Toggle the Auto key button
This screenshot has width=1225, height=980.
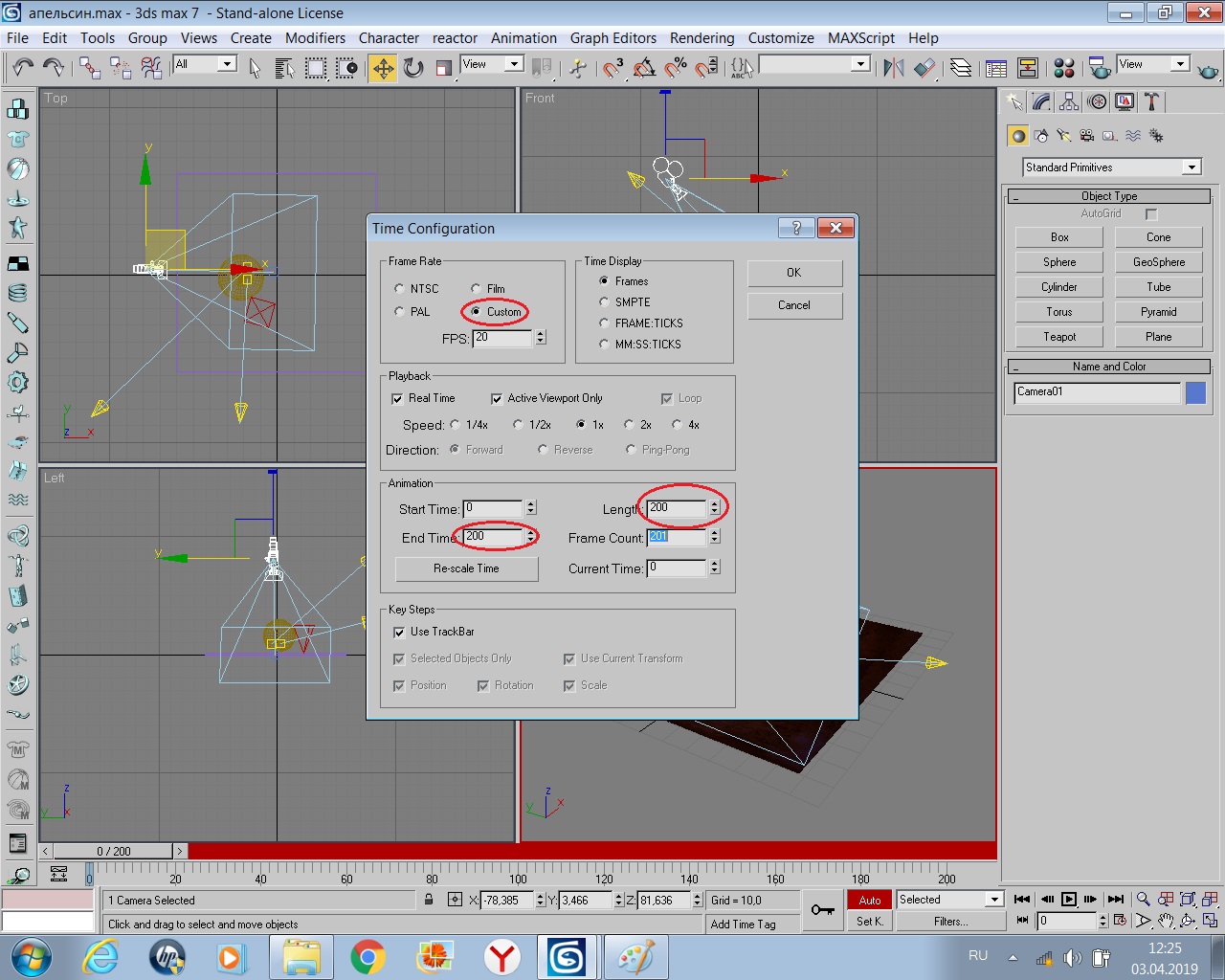point(869,900)
